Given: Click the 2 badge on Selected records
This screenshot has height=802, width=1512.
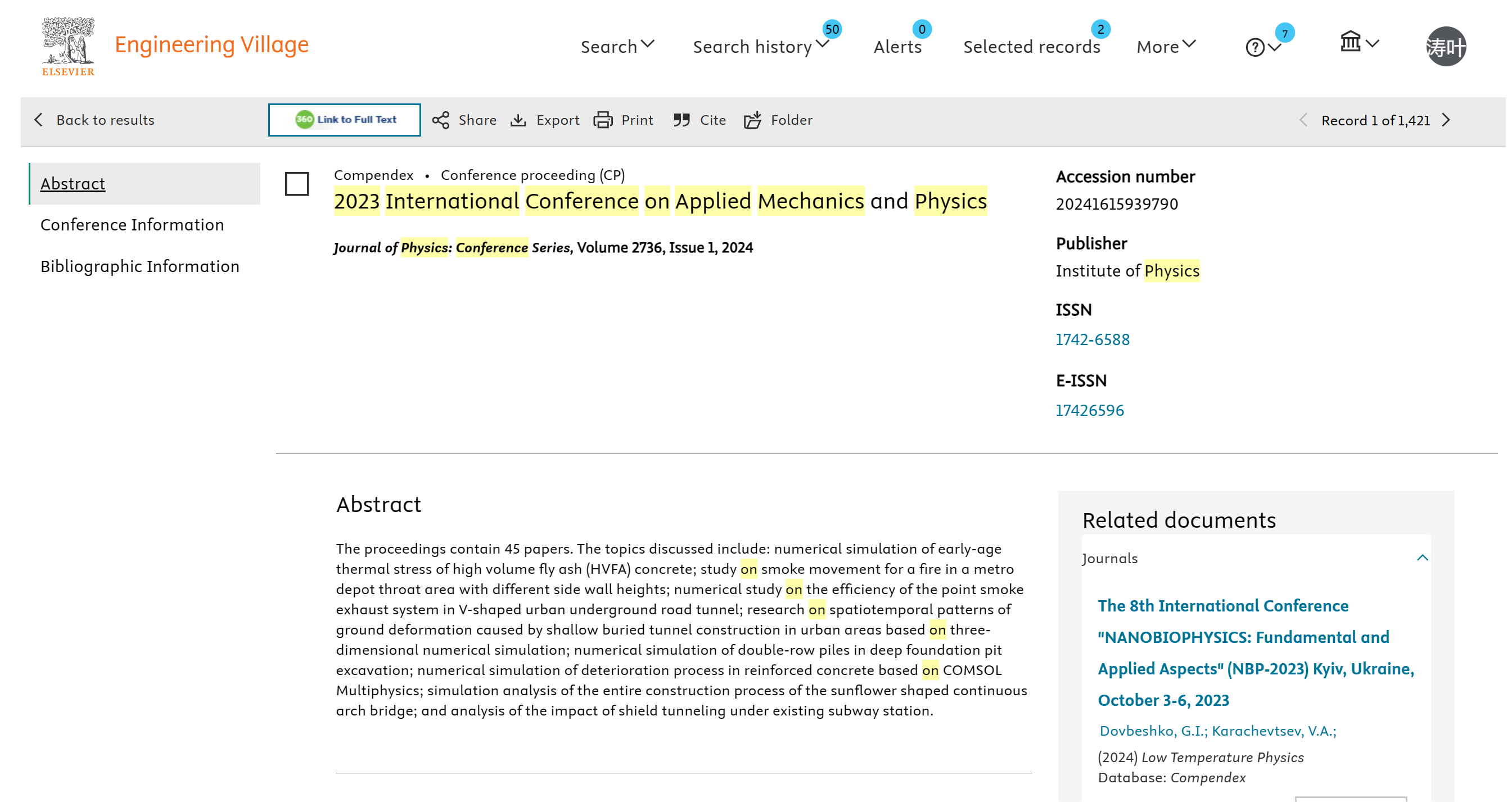Looking at the screenshot, I should (x=1100, y=29).
